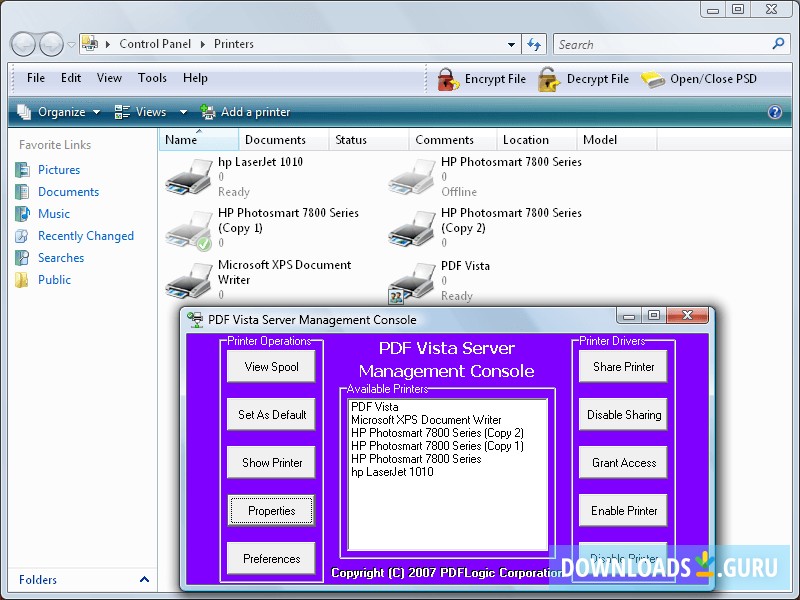Click the blue help question mark icon
The height and width of the screenshot is (600, 800).
[x=774, y=112]
